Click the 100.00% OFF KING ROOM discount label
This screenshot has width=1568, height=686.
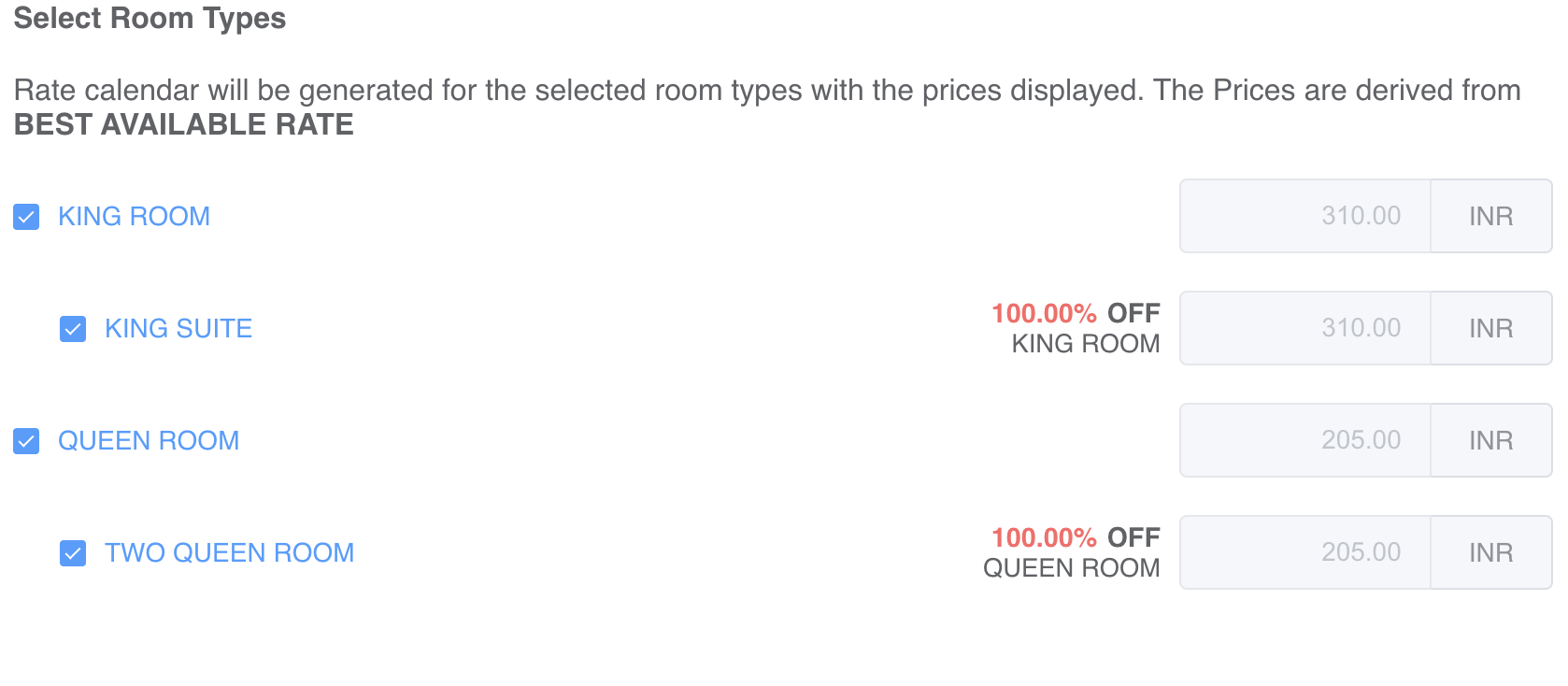coord(1076,328)
